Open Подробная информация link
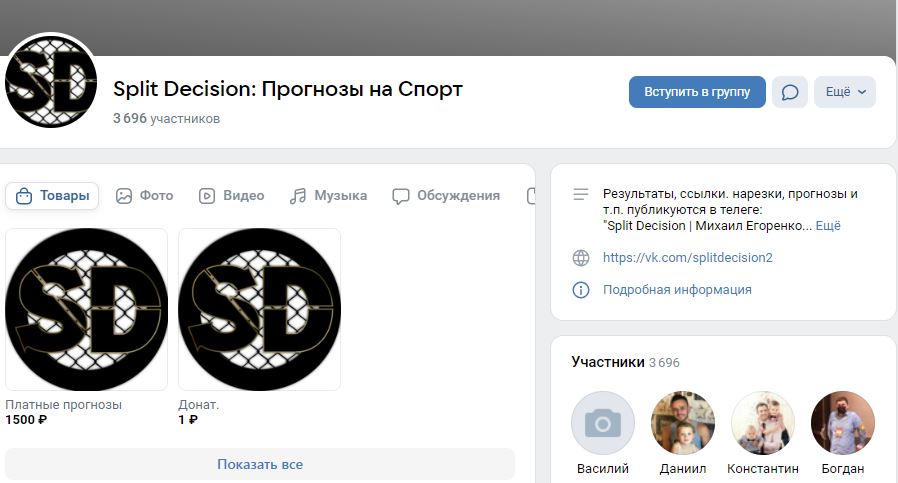The width and height of the screenshot is (898, 483). pos(677,290)
